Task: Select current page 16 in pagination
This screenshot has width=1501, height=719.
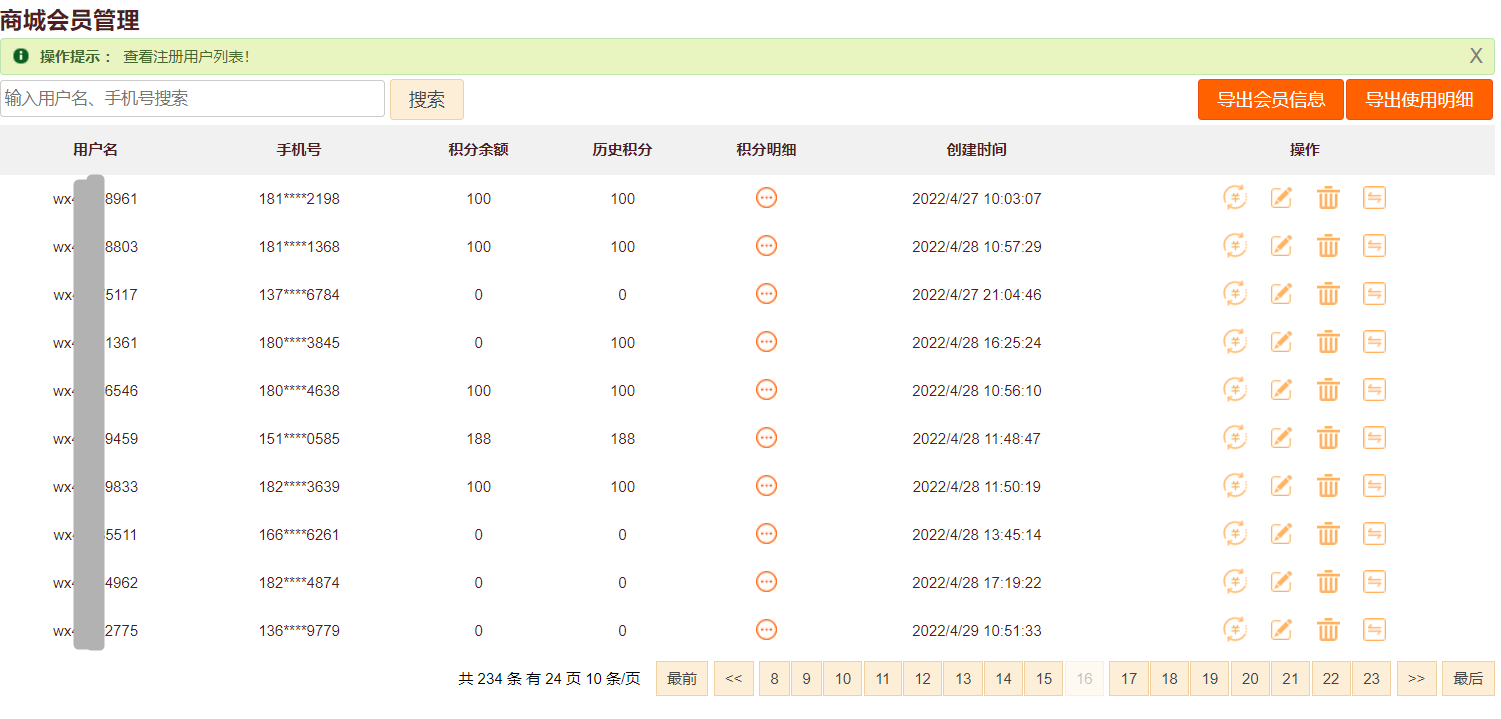Action: (1085, 678)
